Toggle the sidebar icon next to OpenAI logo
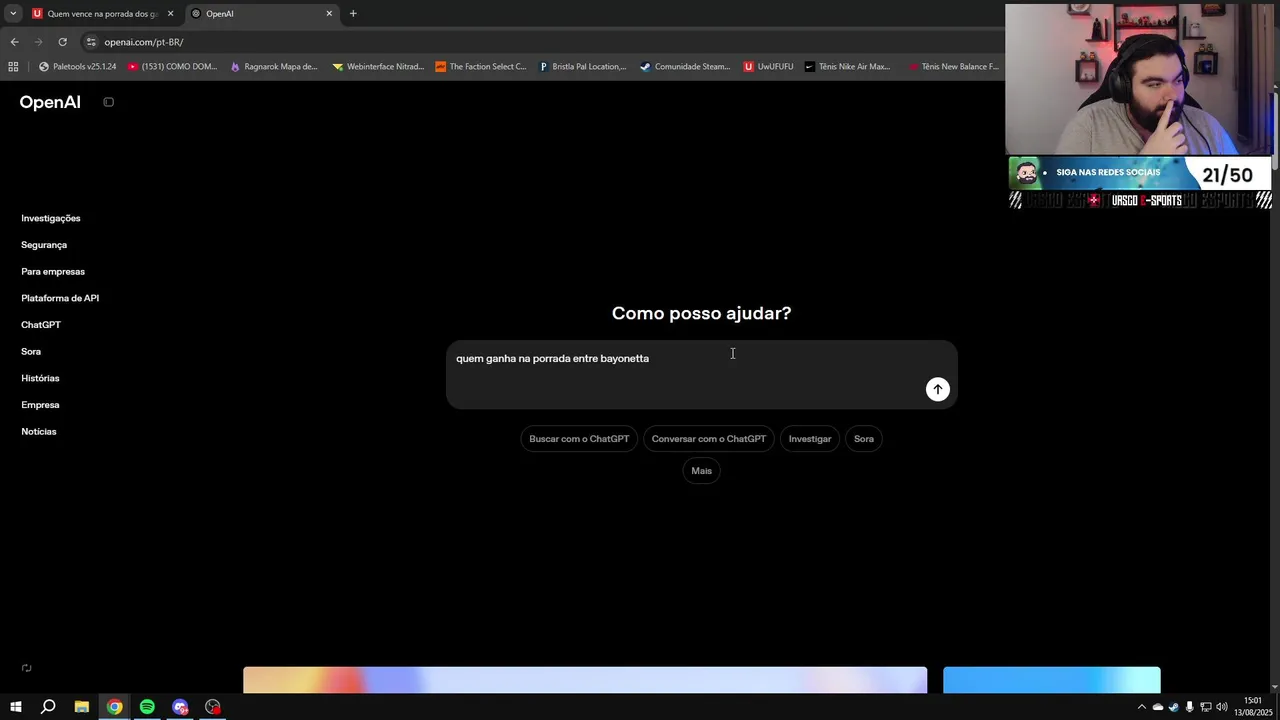Image resolution: width=1280 pixels, height=720 pixels. tap(109, 102)
